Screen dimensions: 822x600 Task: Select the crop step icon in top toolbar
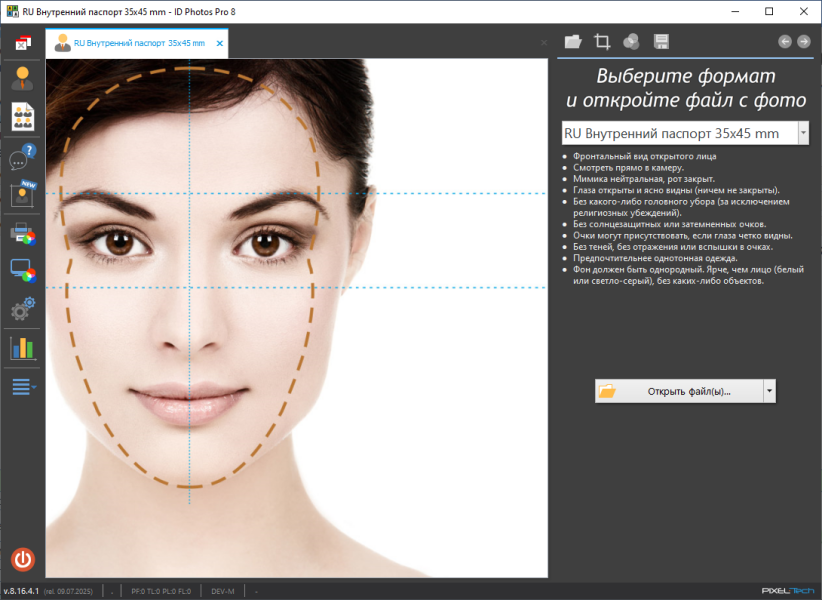(x=602, y=41)
